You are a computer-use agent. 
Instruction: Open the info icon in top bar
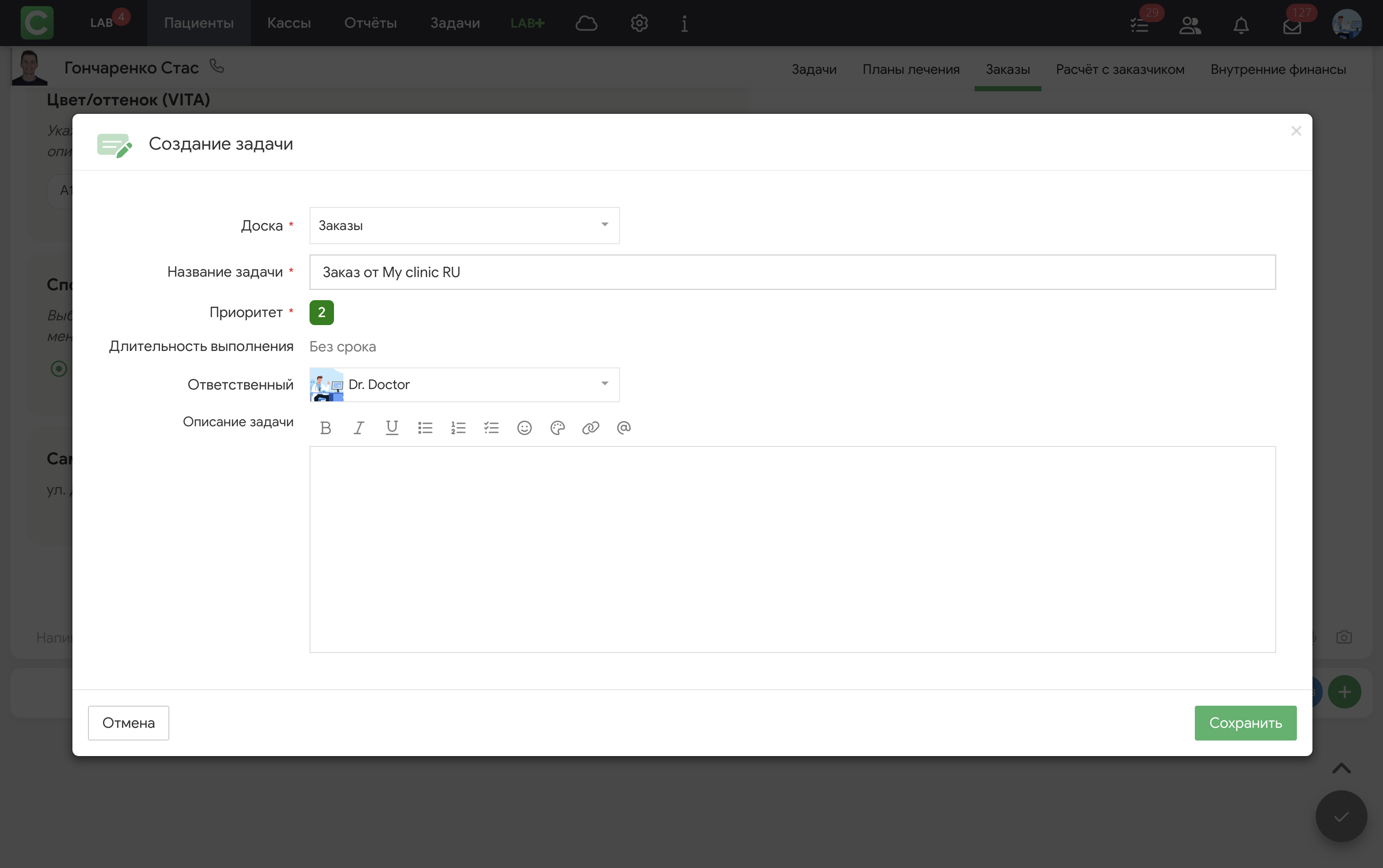(684, 23)
